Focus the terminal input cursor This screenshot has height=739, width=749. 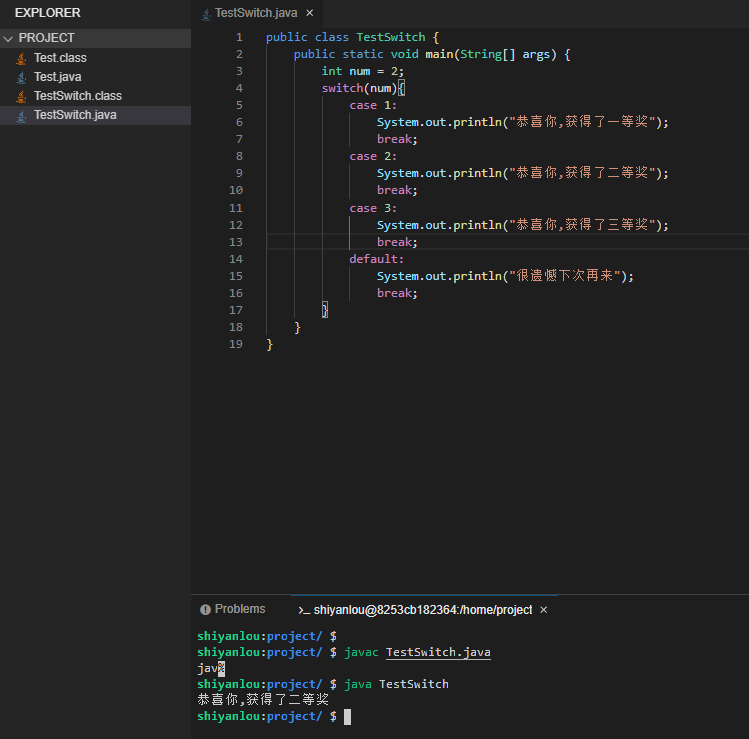click(x=347, y=717)
